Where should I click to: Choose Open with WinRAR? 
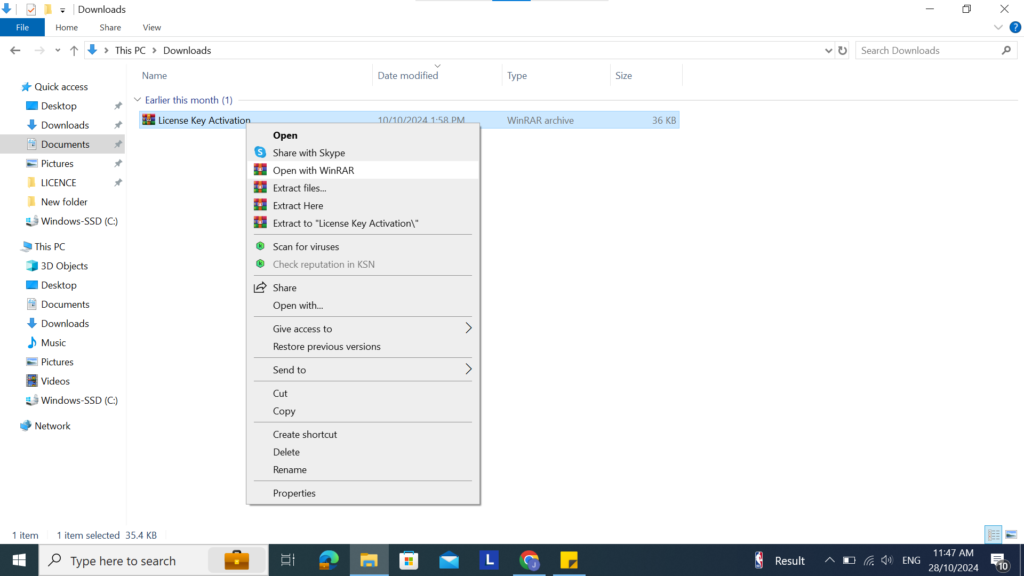pos(363,170)
